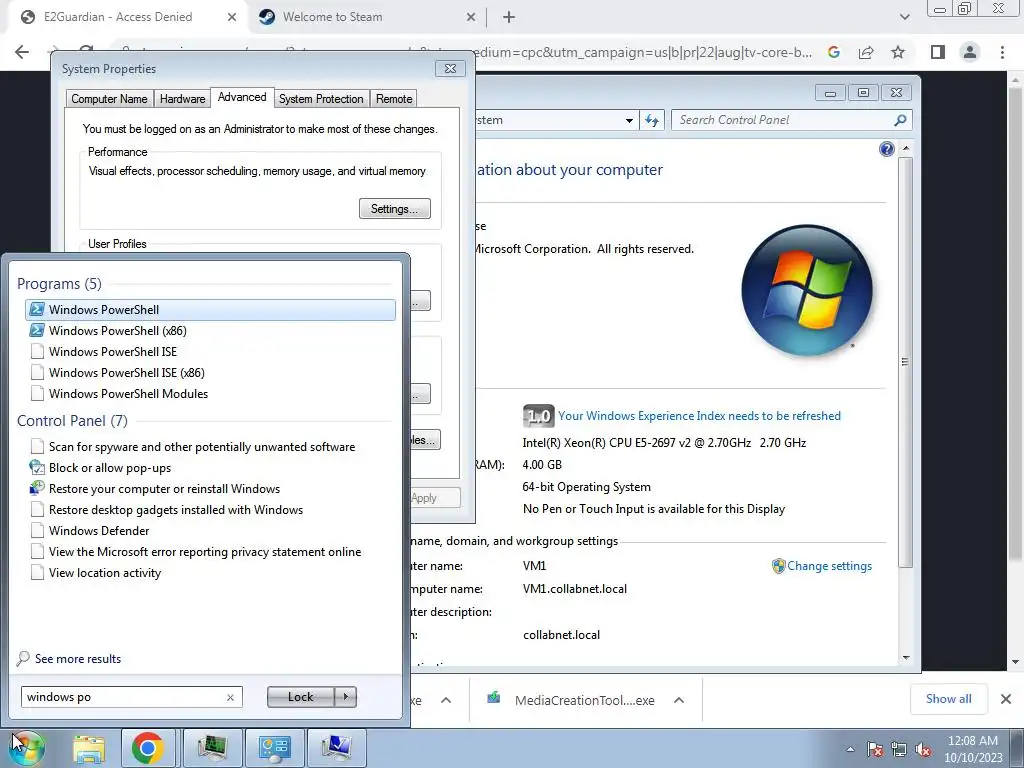Screen dimensions: 1024x768
Task: Open Performance Settings button
Action: coord(394,208)
